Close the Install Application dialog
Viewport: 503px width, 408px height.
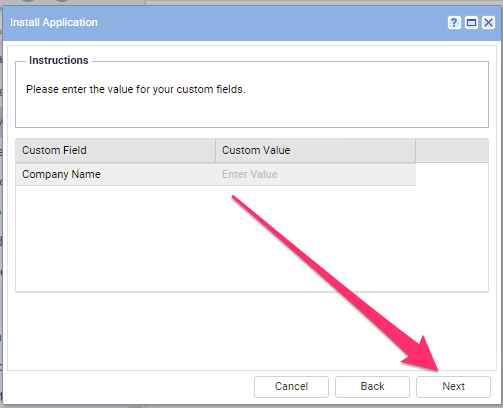[x=488, y=23]
